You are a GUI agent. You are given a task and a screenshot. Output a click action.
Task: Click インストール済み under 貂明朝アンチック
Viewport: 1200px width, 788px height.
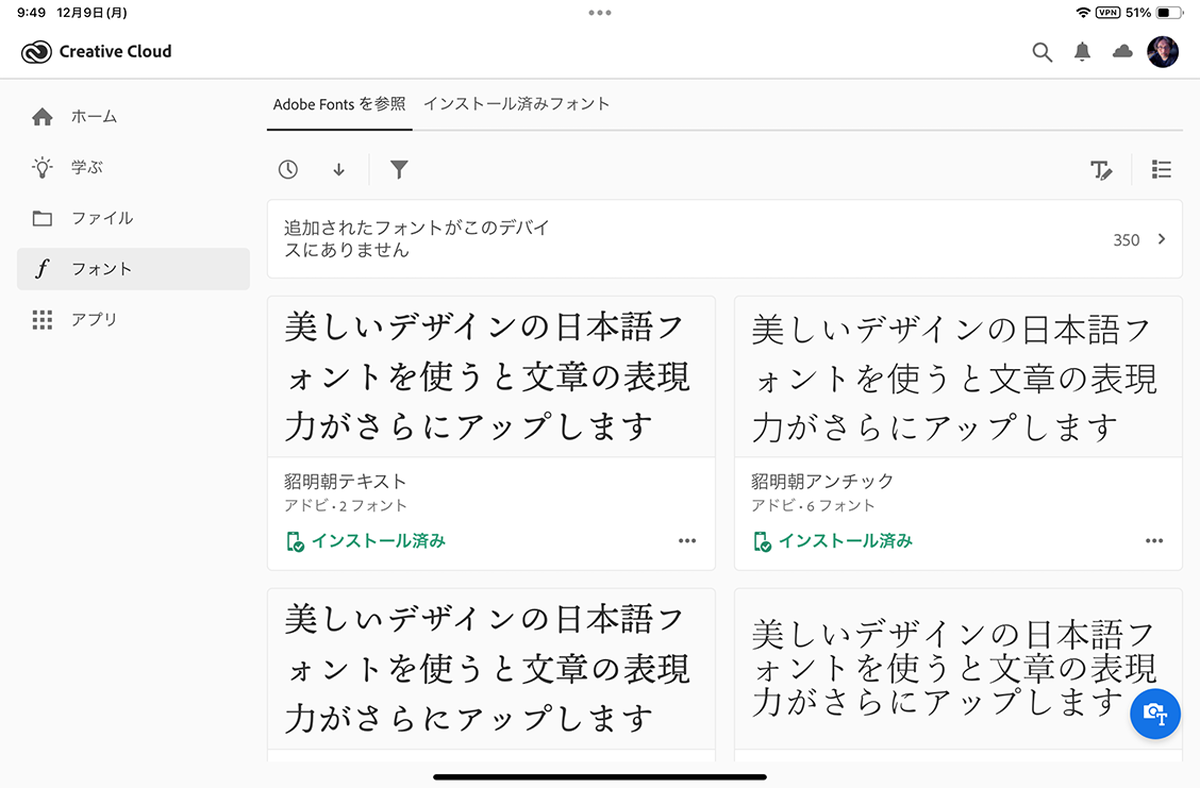[832, 541]
